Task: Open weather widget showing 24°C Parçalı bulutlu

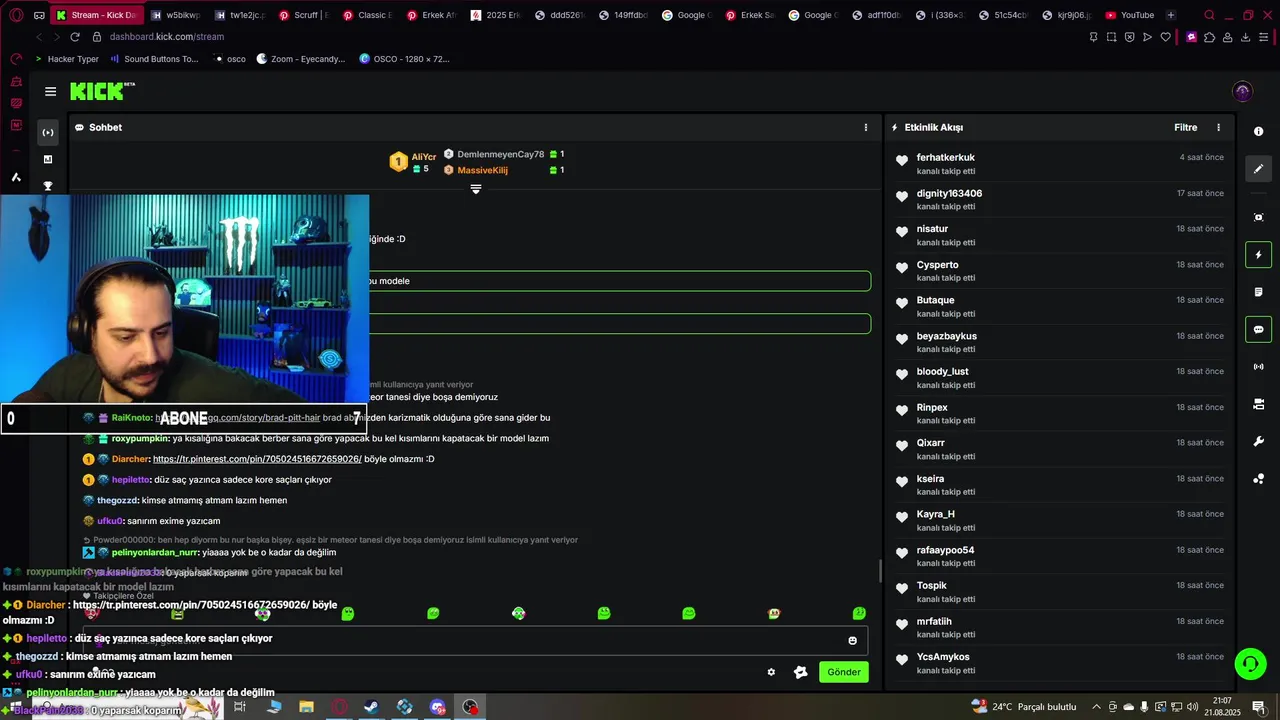Action: click(1023, 707)
